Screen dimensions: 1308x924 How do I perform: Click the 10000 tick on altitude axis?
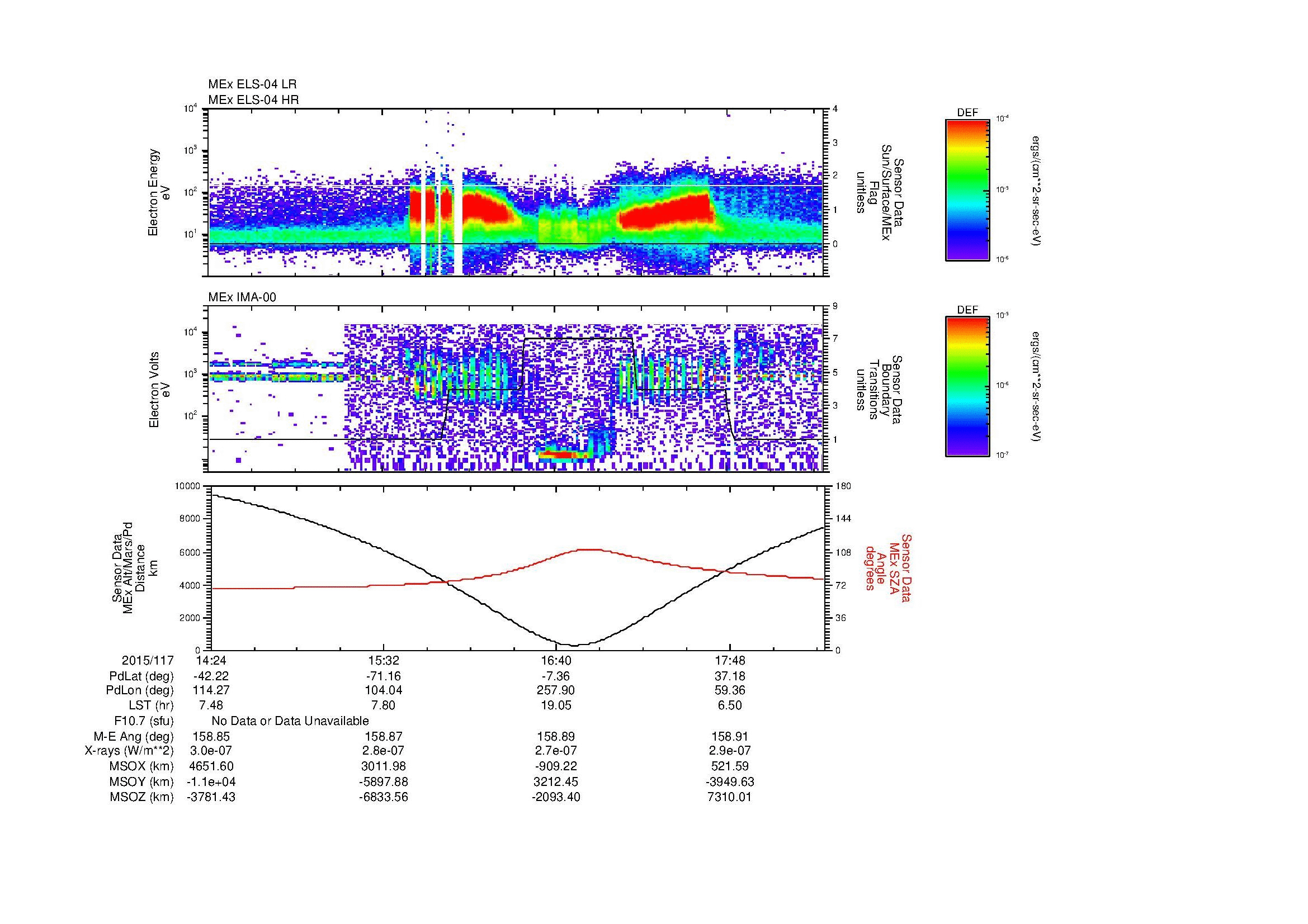pyautogui.click(x=187, y=486)
